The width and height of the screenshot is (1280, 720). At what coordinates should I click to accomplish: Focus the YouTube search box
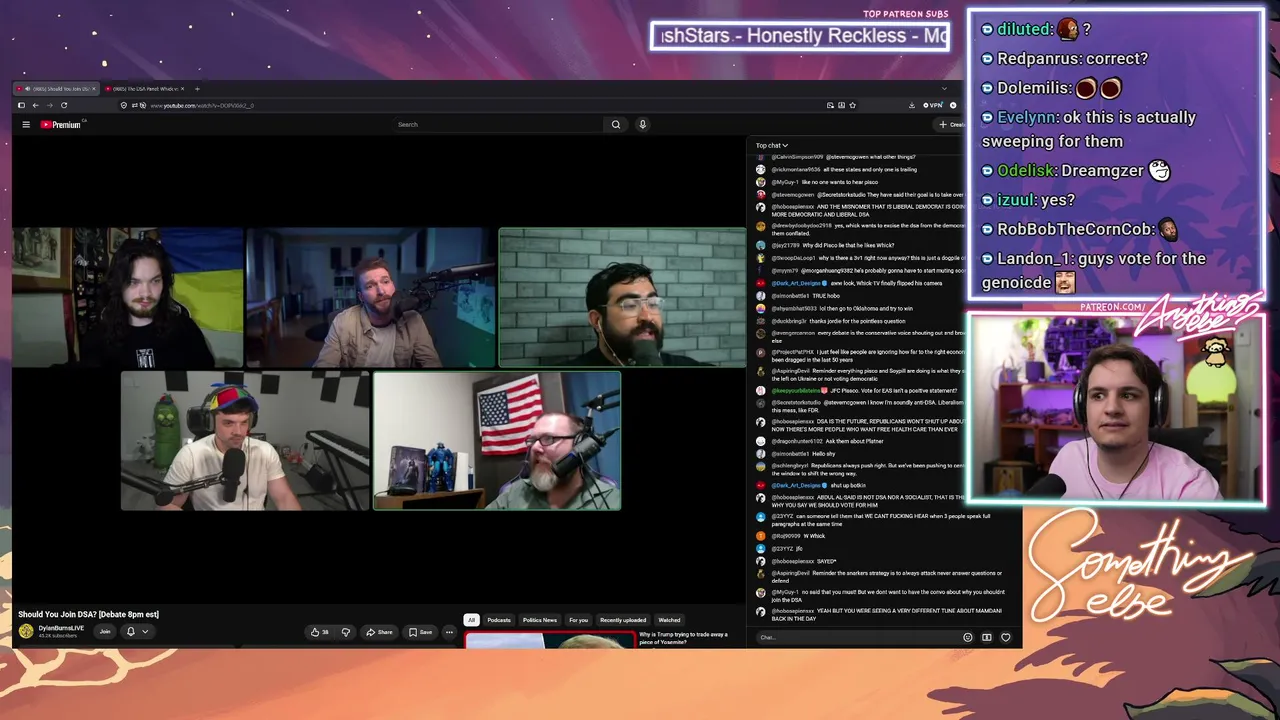click(498, 124)
